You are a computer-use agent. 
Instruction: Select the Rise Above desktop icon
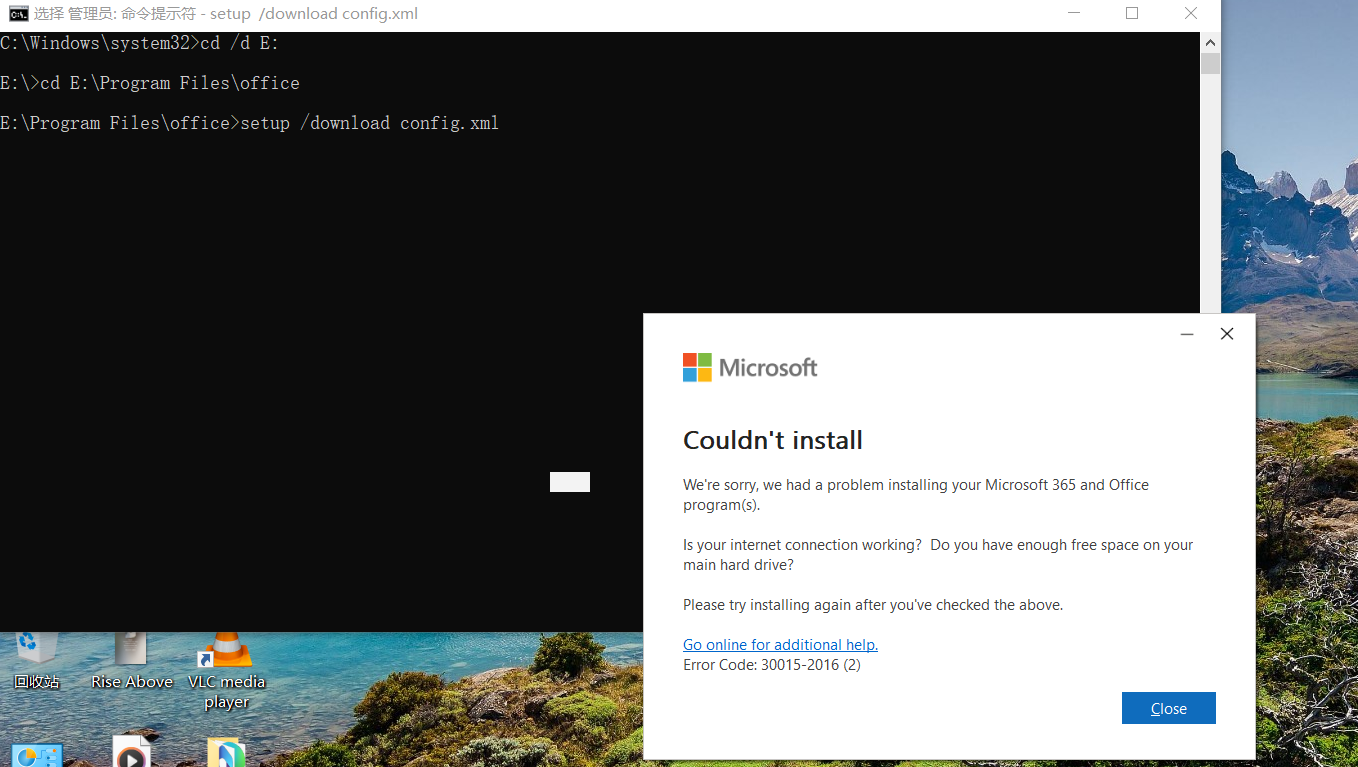(132, 660)
